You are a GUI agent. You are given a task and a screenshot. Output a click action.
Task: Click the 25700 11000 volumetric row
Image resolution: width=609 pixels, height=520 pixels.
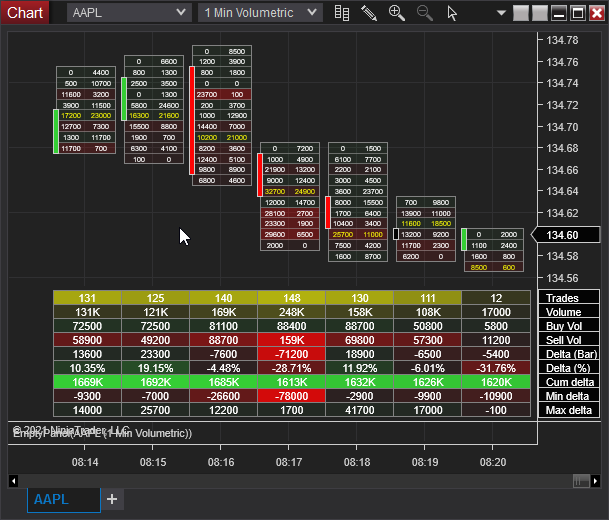[358, 235]
